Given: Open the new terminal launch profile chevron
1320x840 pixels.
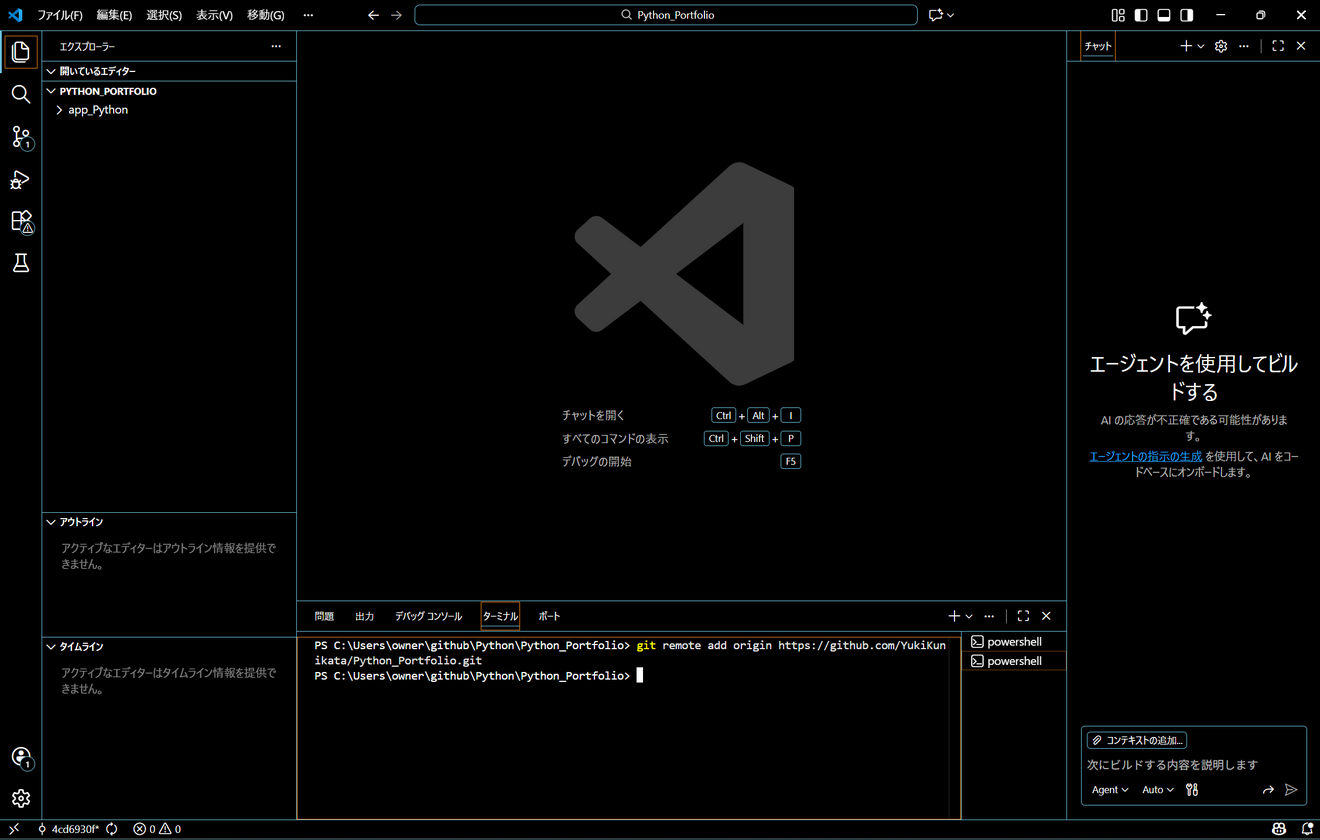Looking at the screenshot, I should [969, 616].
